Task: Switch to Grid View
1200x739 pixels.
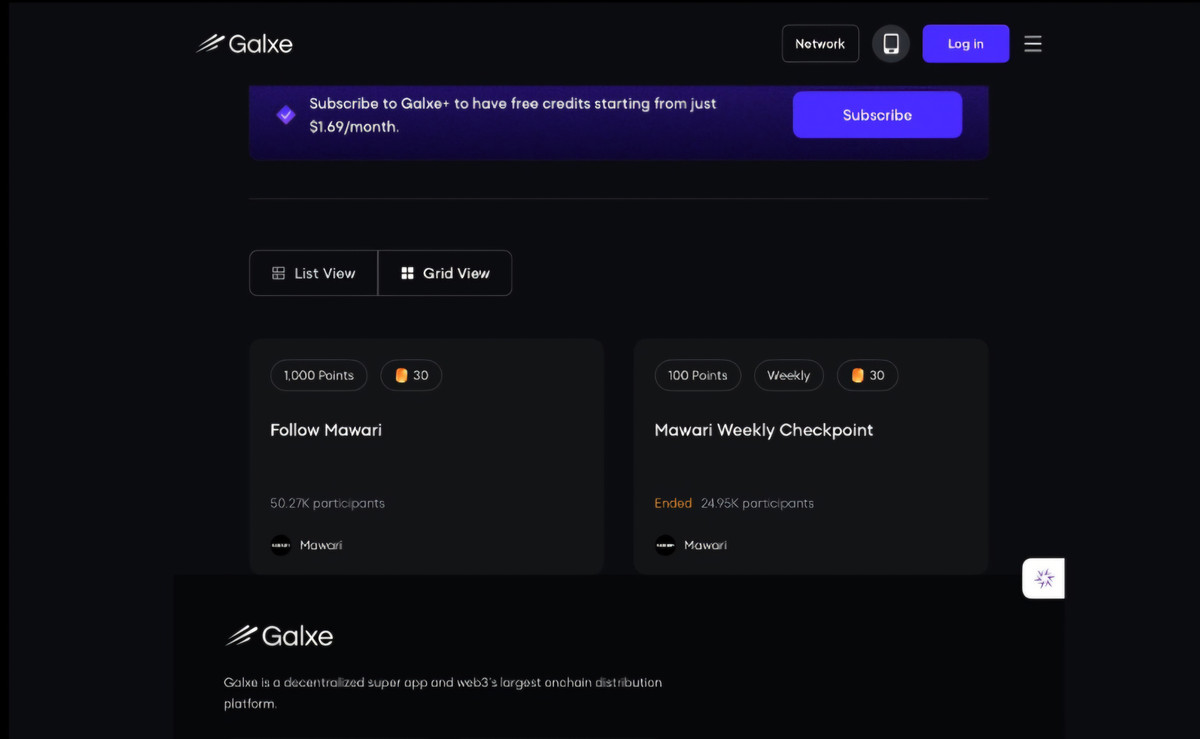Action: (x=445, y=273)
